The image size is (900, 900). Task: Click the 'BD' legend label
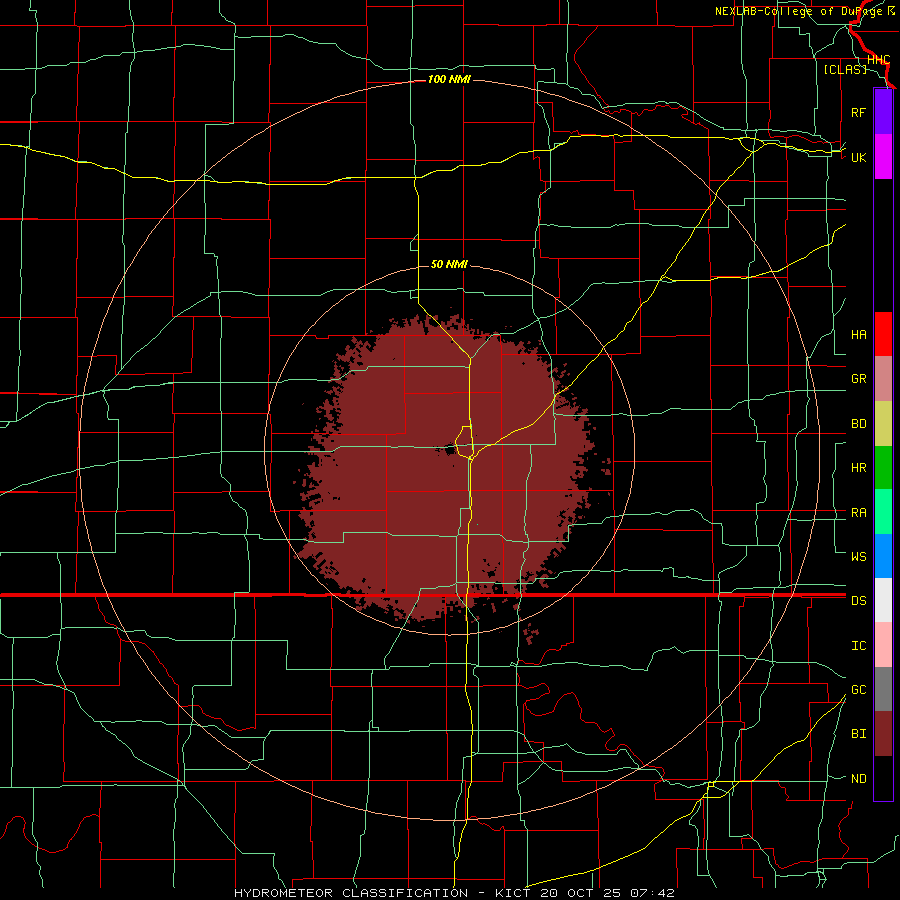coord(858,424)
